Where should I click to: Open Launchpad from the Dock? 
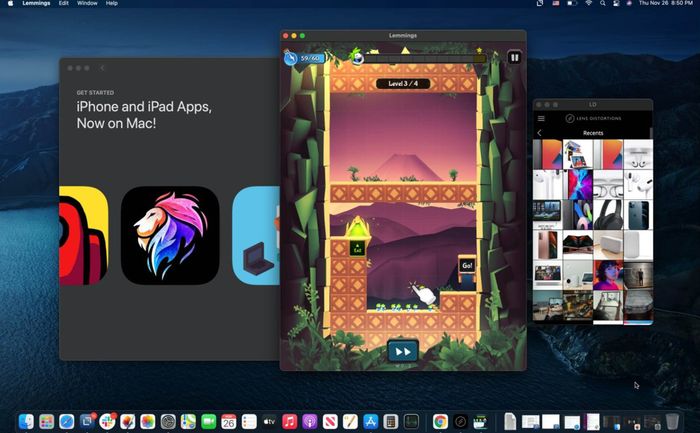[46, 421]
